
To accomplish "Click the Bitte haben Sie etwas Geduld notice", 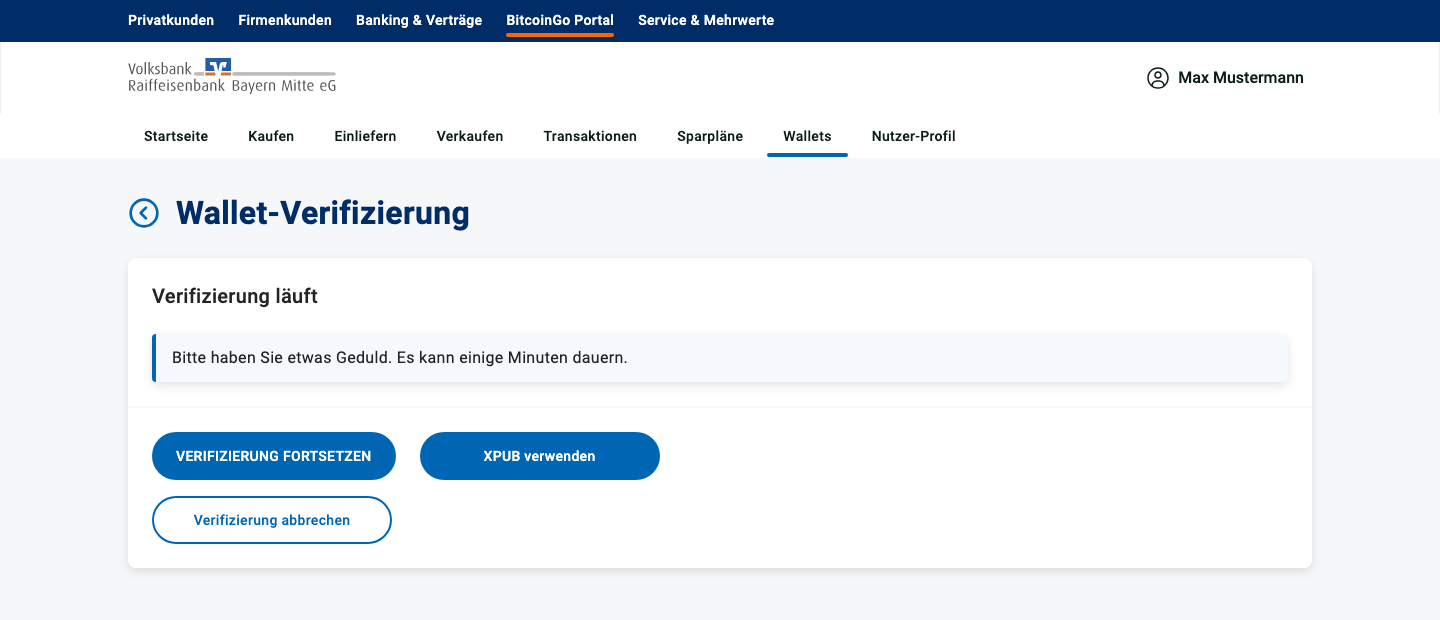I will click(720, 358).
